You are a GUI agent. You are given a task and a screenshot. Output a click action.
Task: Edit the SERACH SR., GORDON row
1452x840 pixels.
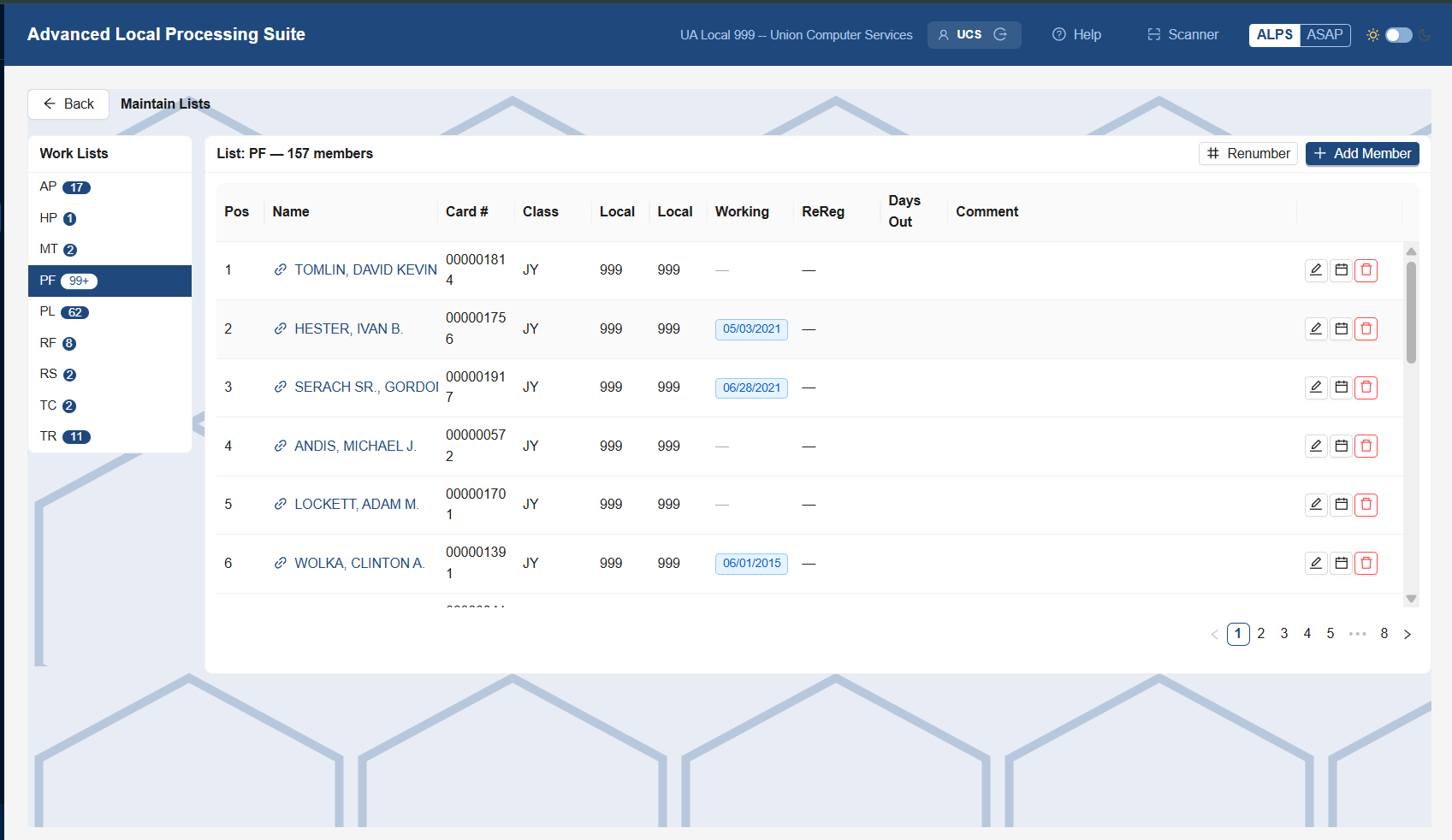coord(1316,387)
